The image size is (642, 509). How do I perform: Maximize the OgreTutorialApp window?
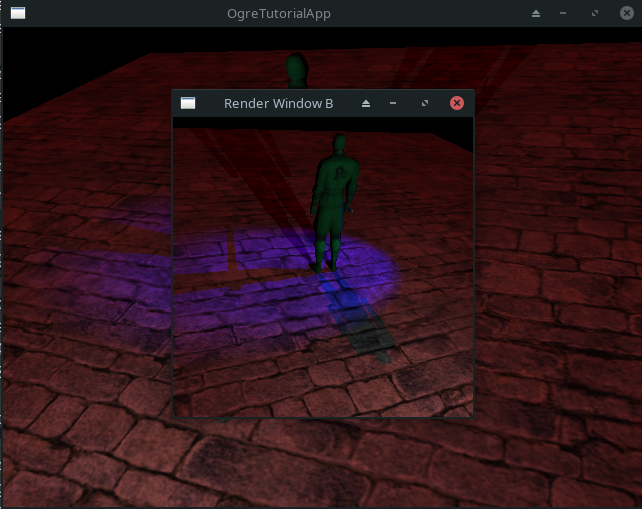click(x=595, y=14)
